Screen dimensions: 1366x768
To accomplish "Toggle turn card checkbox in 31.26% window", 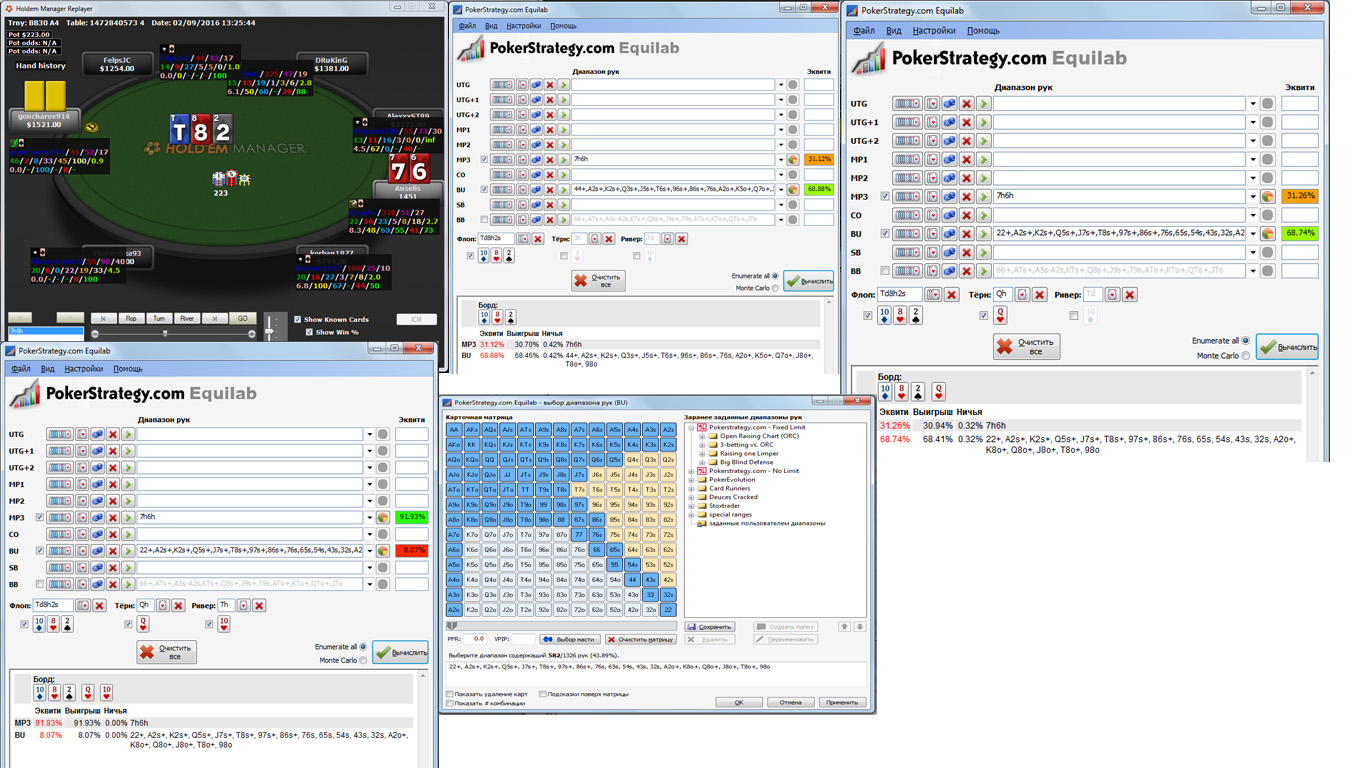I will pyautogui.click(x=984, y=316).
